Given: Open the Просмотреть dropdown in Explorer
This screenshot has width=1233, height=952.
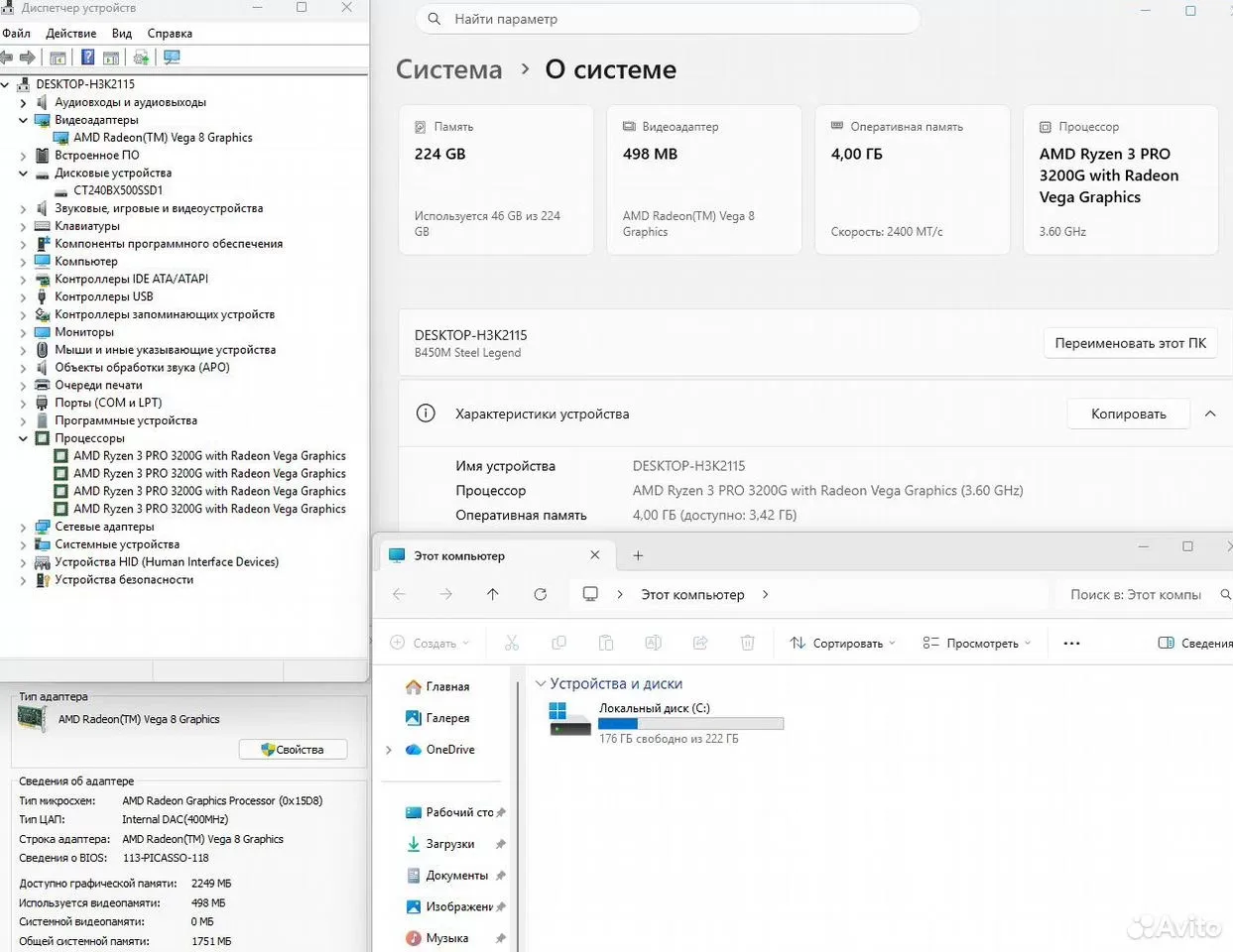Looking at the screenshot, I should tap(976, 643).
